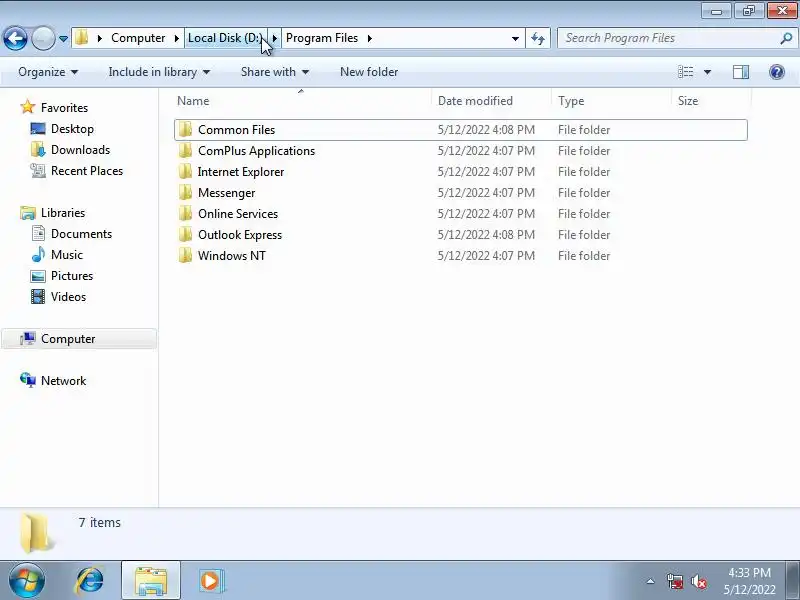Click the Common Files folder name

pos(236,130)
